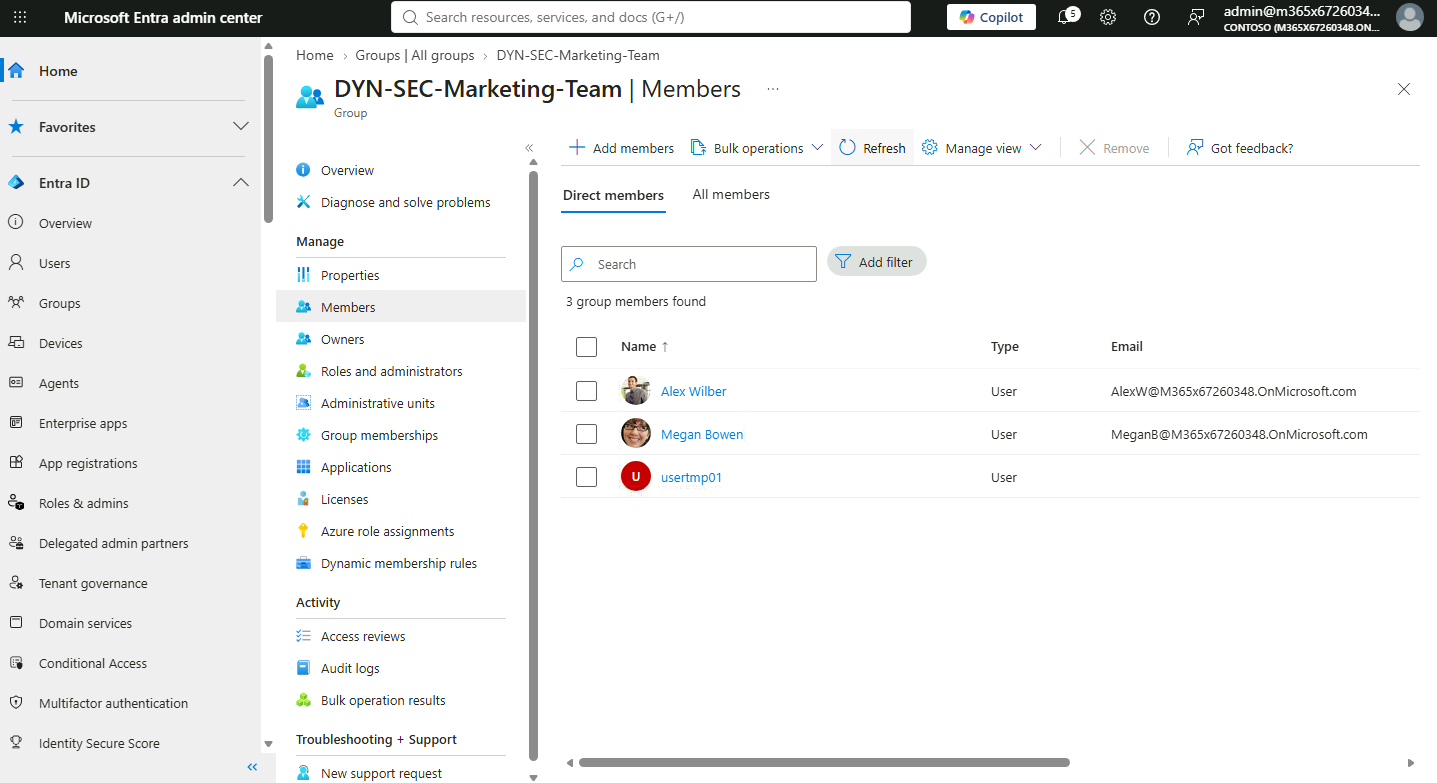The width and height of the screenshot is (1437, 783).
Task: Click the Add filter button
Action: 877,262
